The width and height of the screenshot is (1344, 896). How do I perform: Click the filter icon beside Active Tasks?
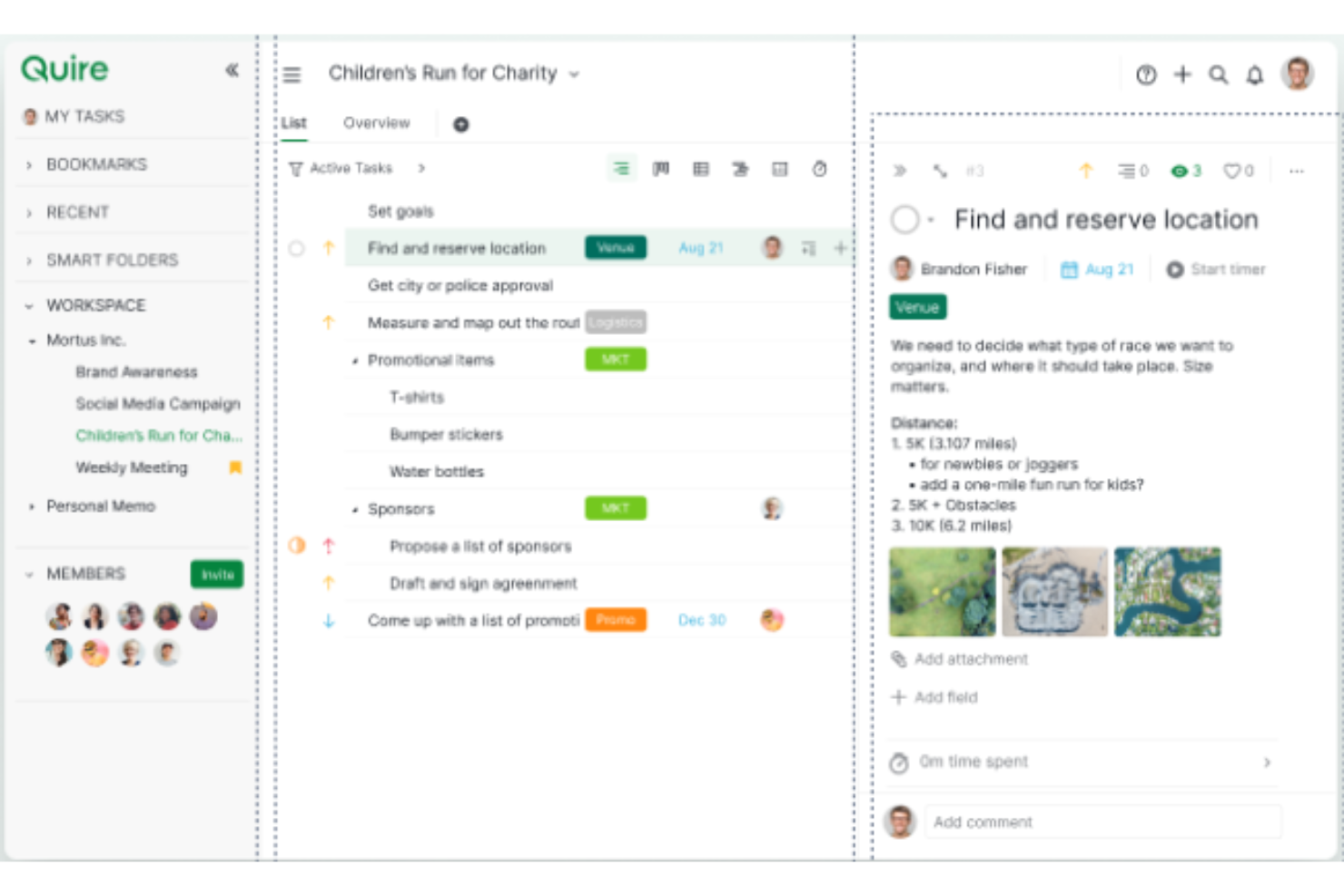[295, 169]
